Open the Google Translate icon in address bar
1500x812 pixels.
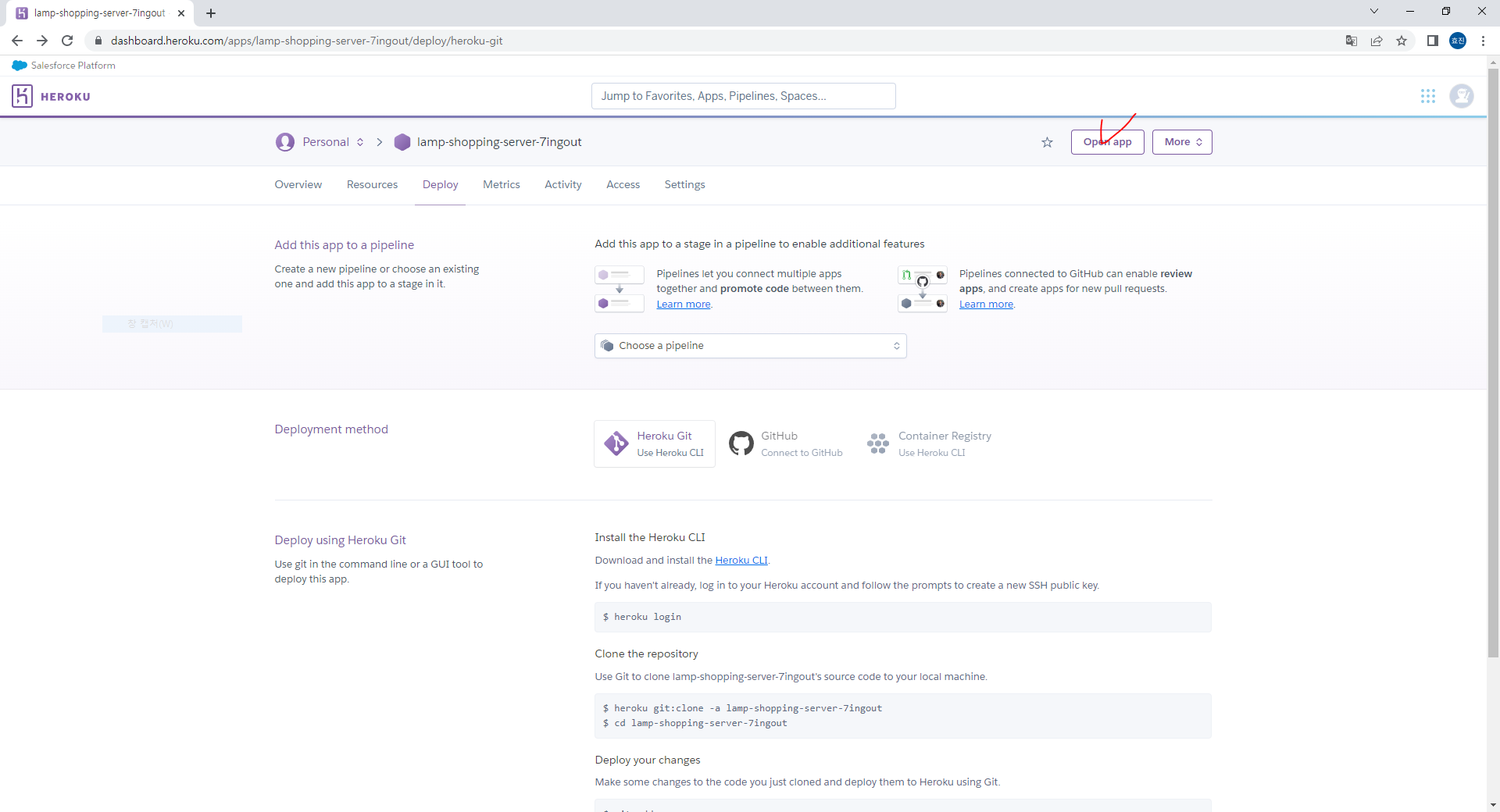pos(1352,41)
